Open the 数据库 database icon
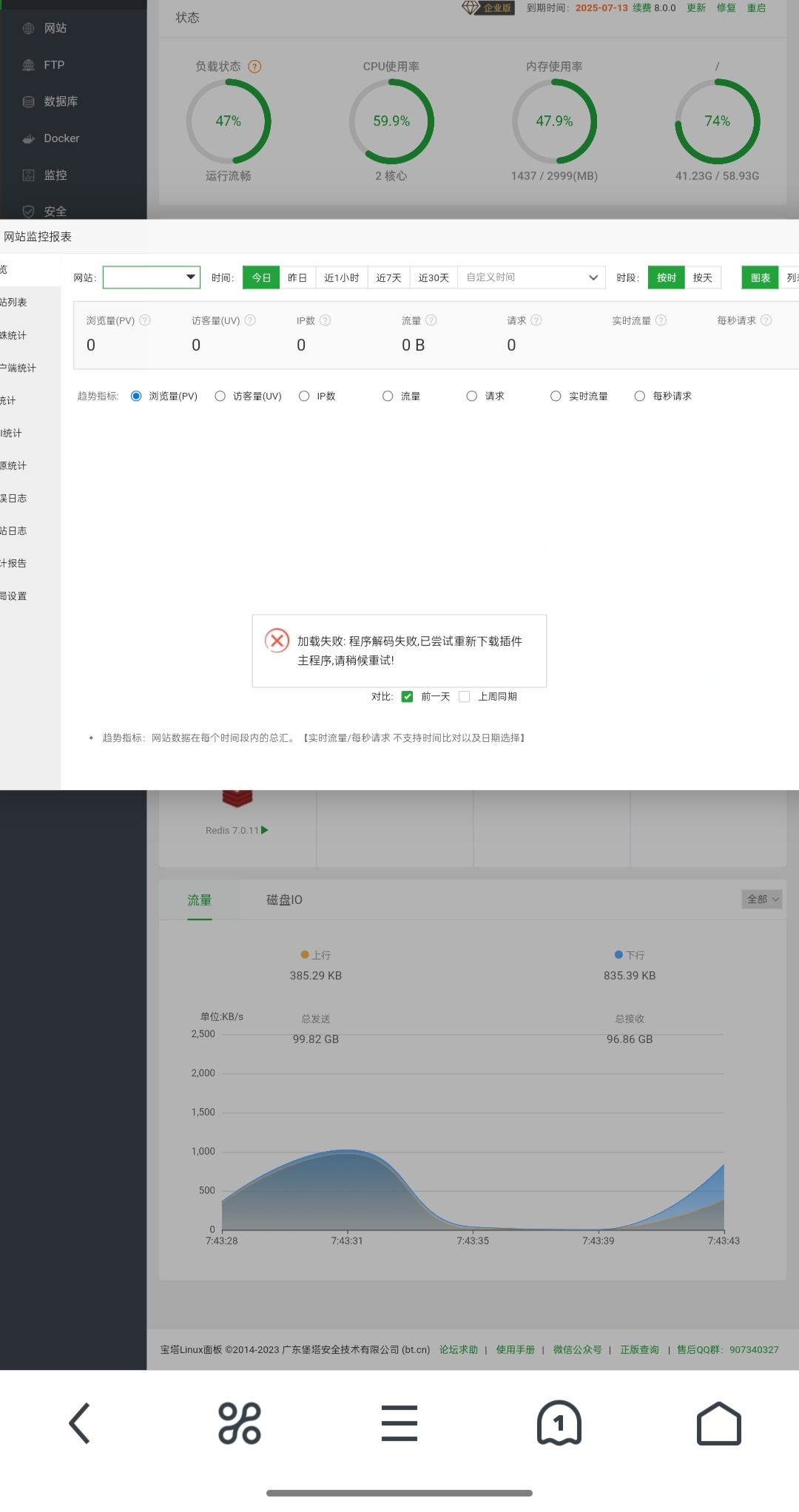This screenshot has width=799, height=1512. tap(29, 101)
